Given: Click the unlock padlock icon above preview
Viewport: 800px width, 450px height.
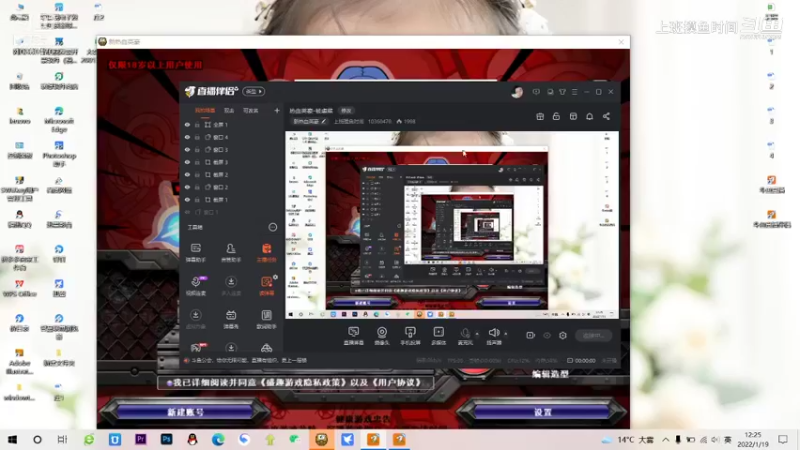Looking at the screenshot, I should coord(556,116).
